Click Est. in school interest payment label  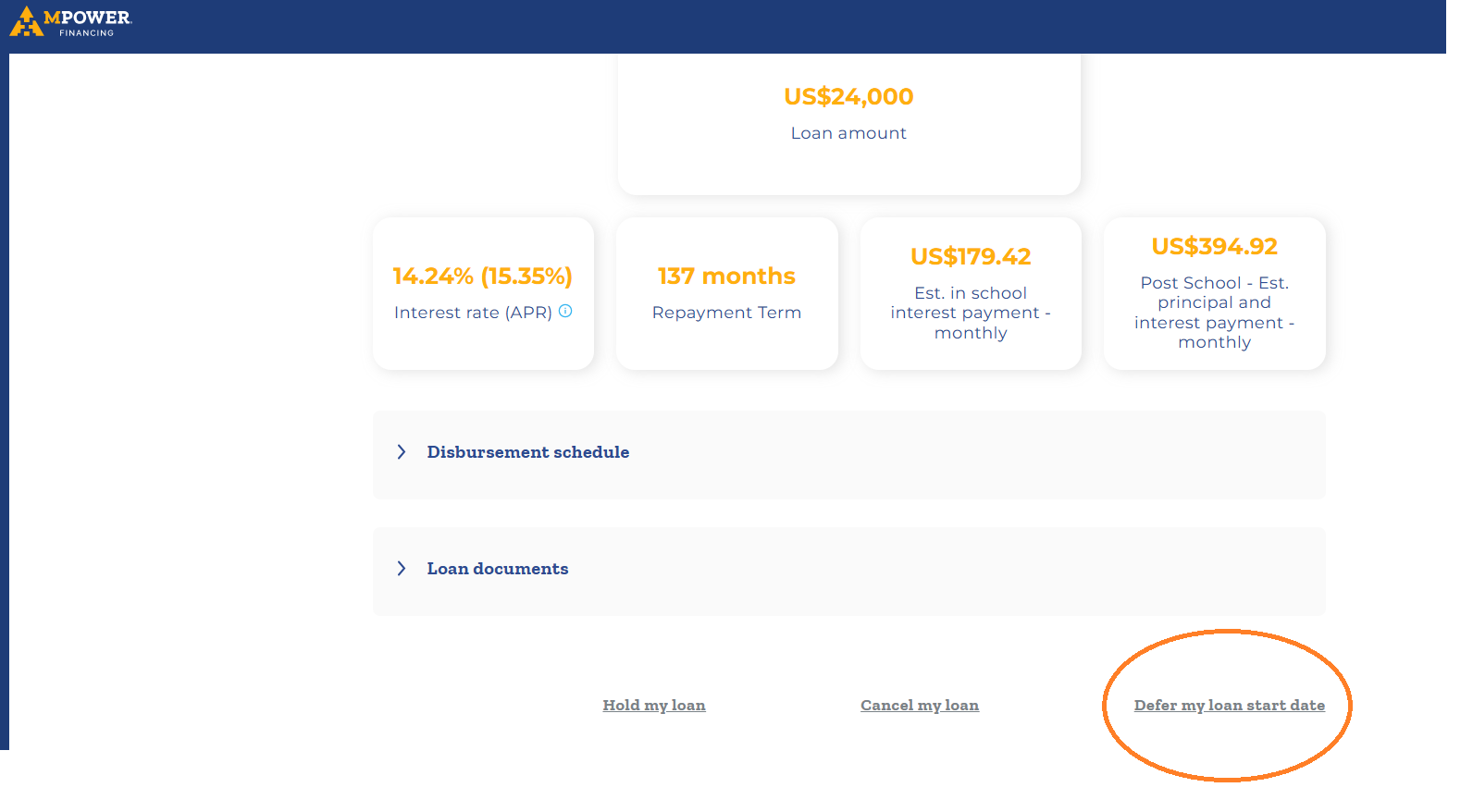coord(971,313)
